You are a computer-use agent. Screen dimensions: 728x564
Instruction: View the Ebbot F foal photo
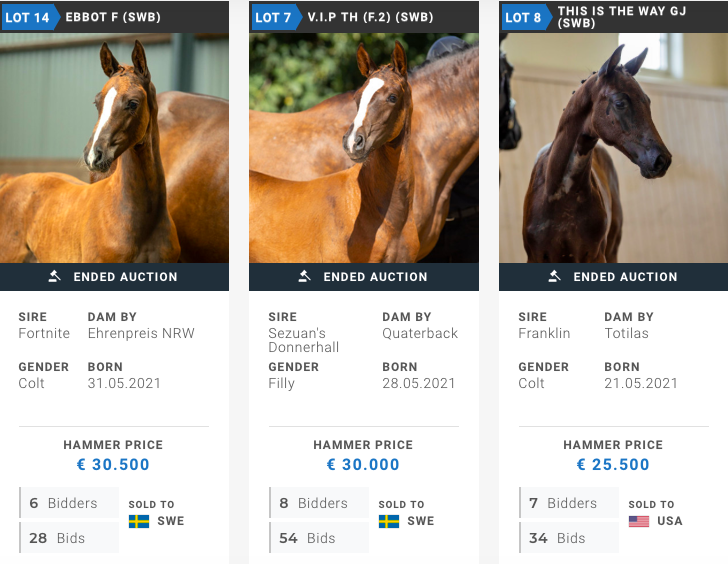(114, 148)
